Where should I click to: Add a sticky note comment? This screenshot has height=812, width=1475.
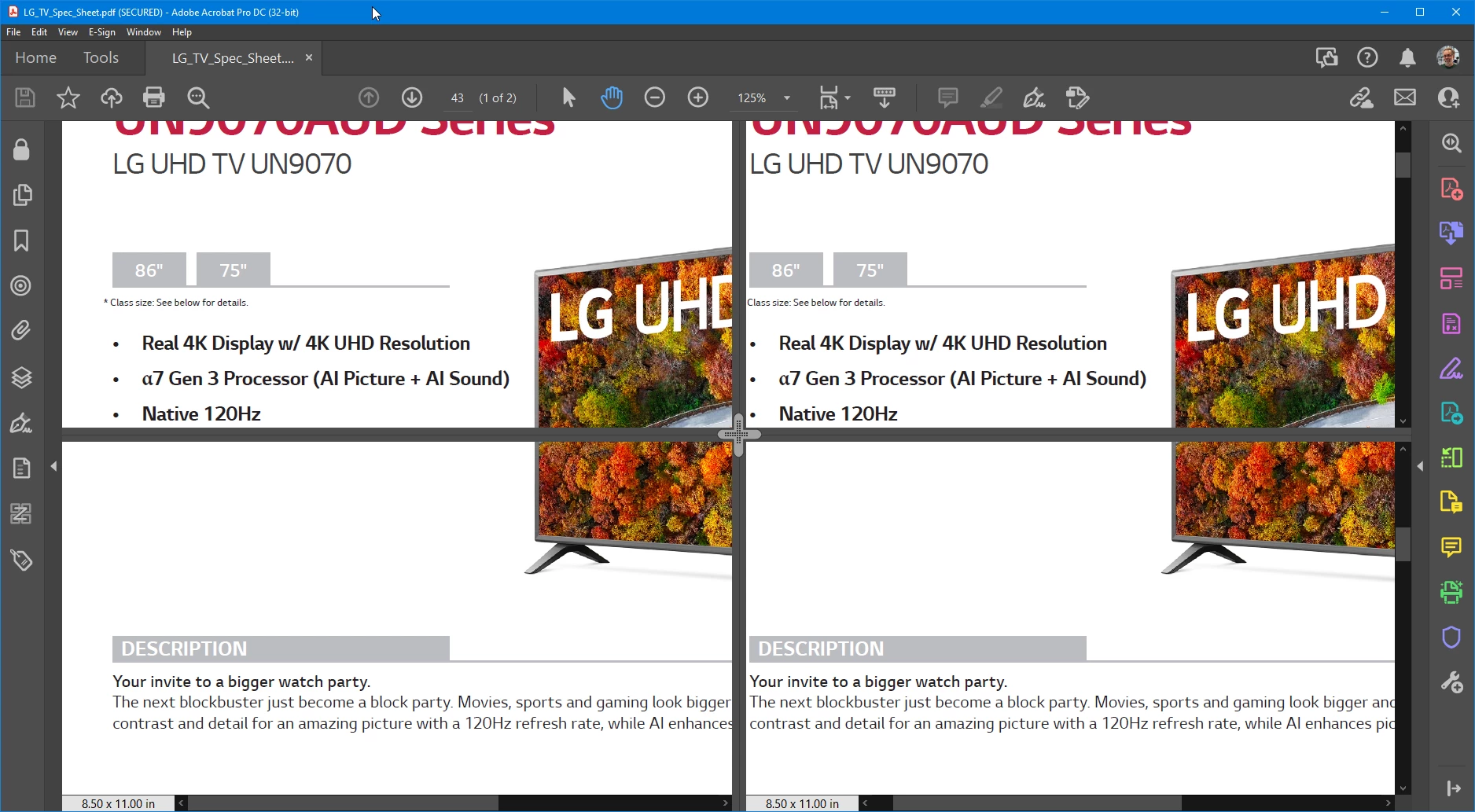point(948,97)
